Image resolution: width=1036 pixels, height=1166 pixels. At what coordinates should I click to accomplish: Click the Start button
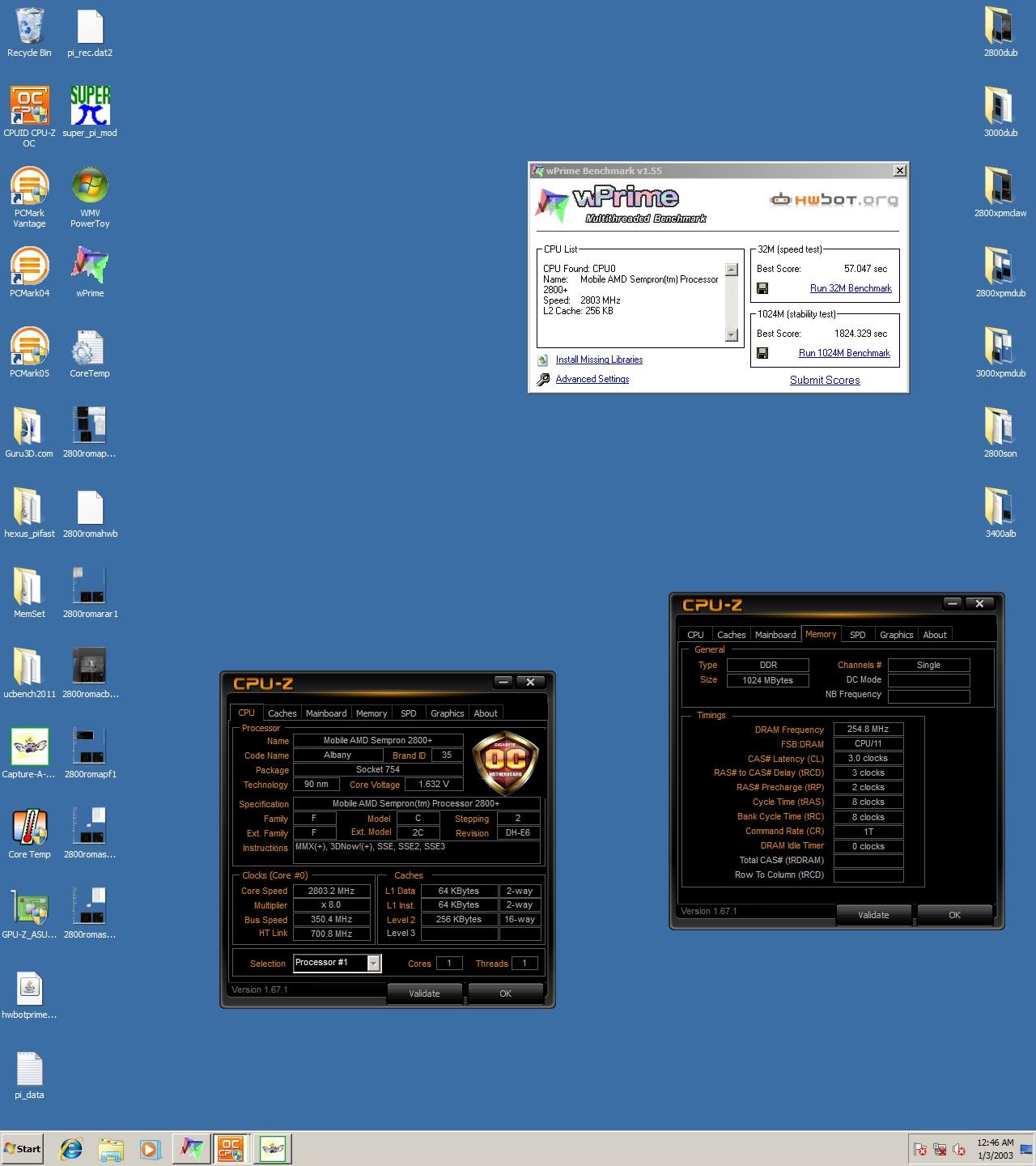(23, 1148)
